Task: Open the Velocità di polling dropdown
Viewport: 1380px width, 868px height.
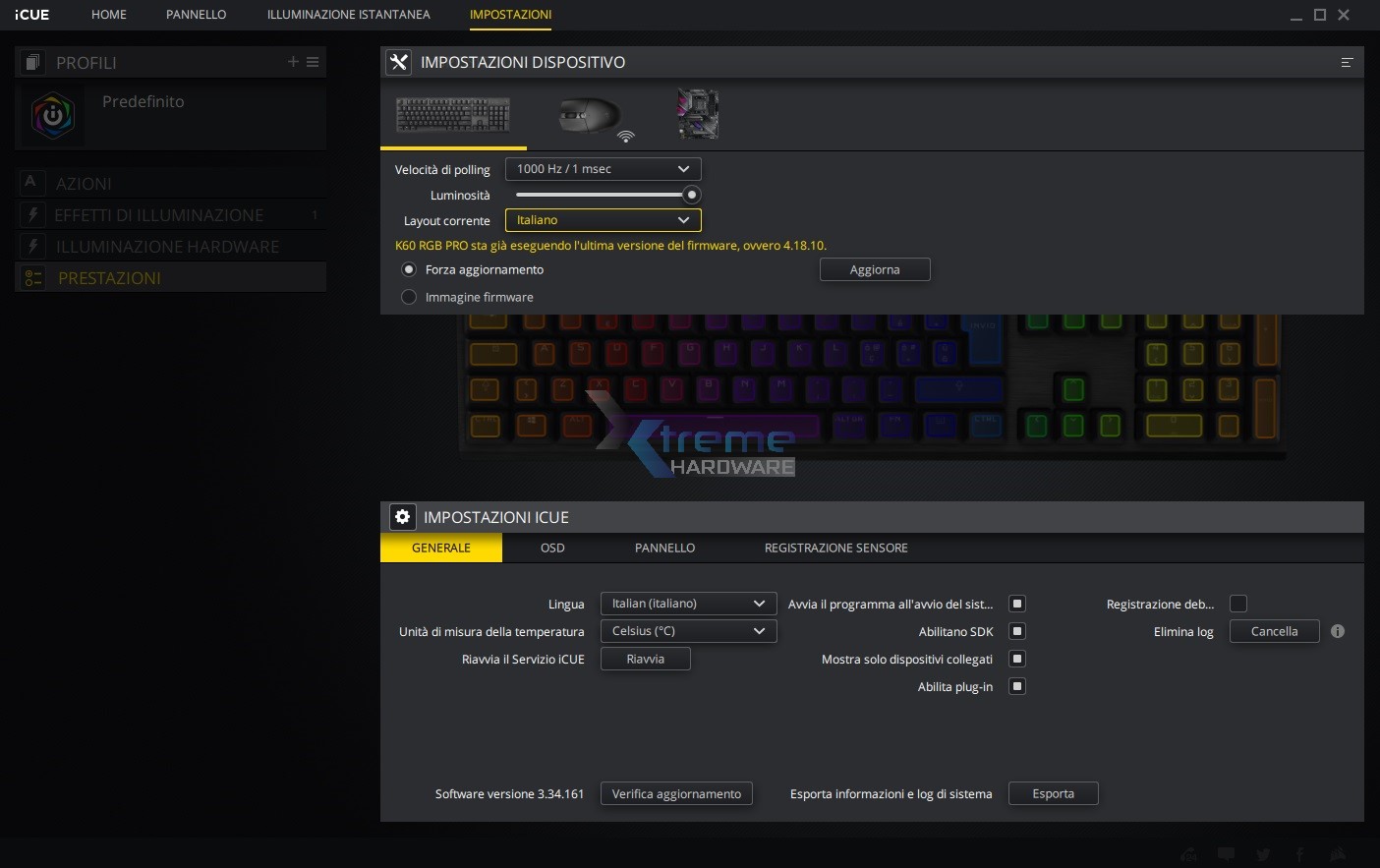Action: pos(603,169)
